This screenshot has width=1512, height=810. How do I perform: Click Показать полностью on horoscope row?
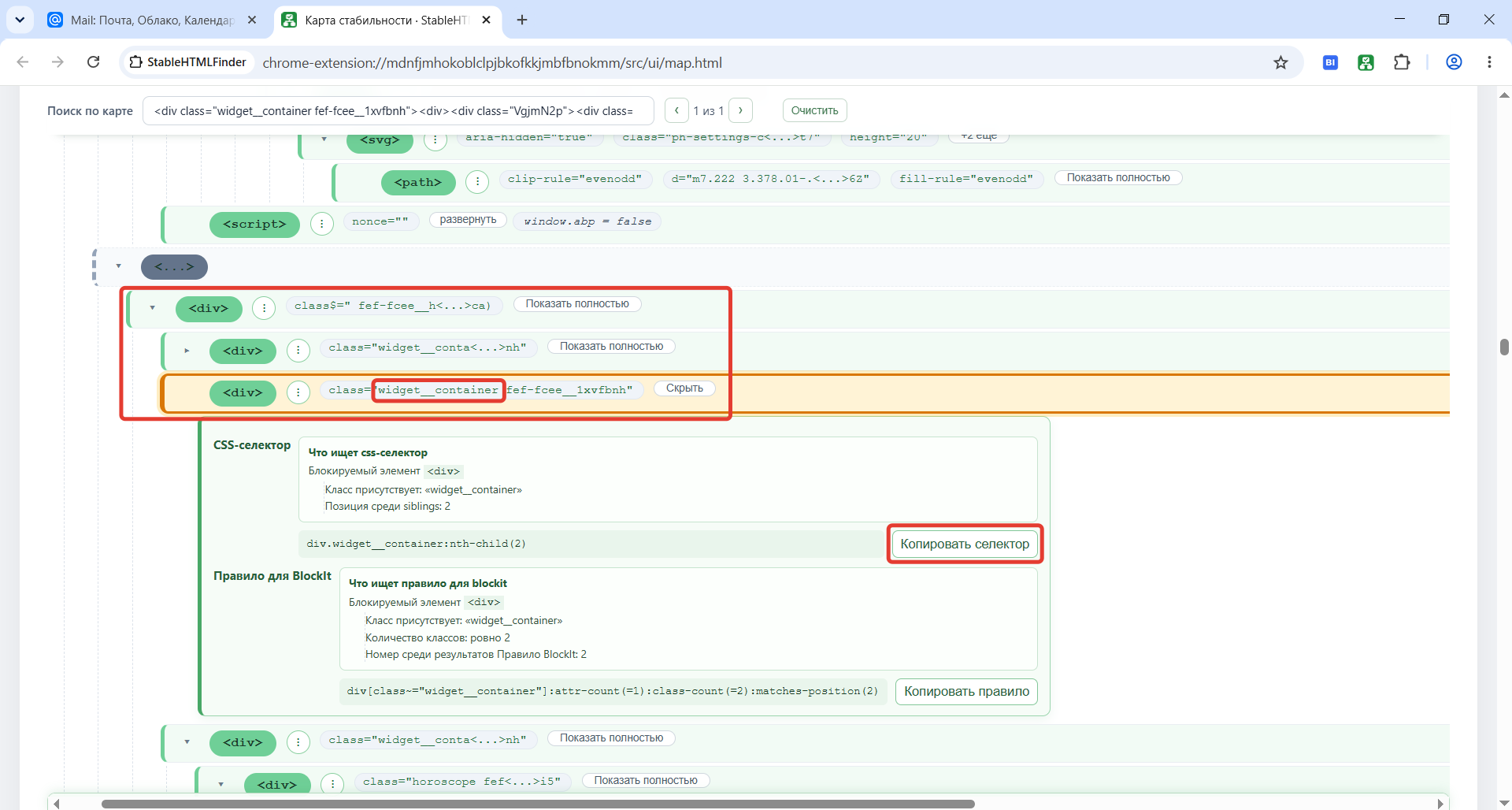646,780
